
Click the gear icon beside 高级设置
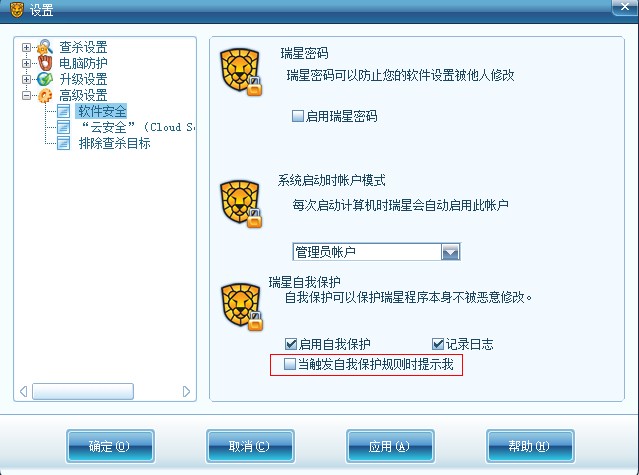click(45, 95)
